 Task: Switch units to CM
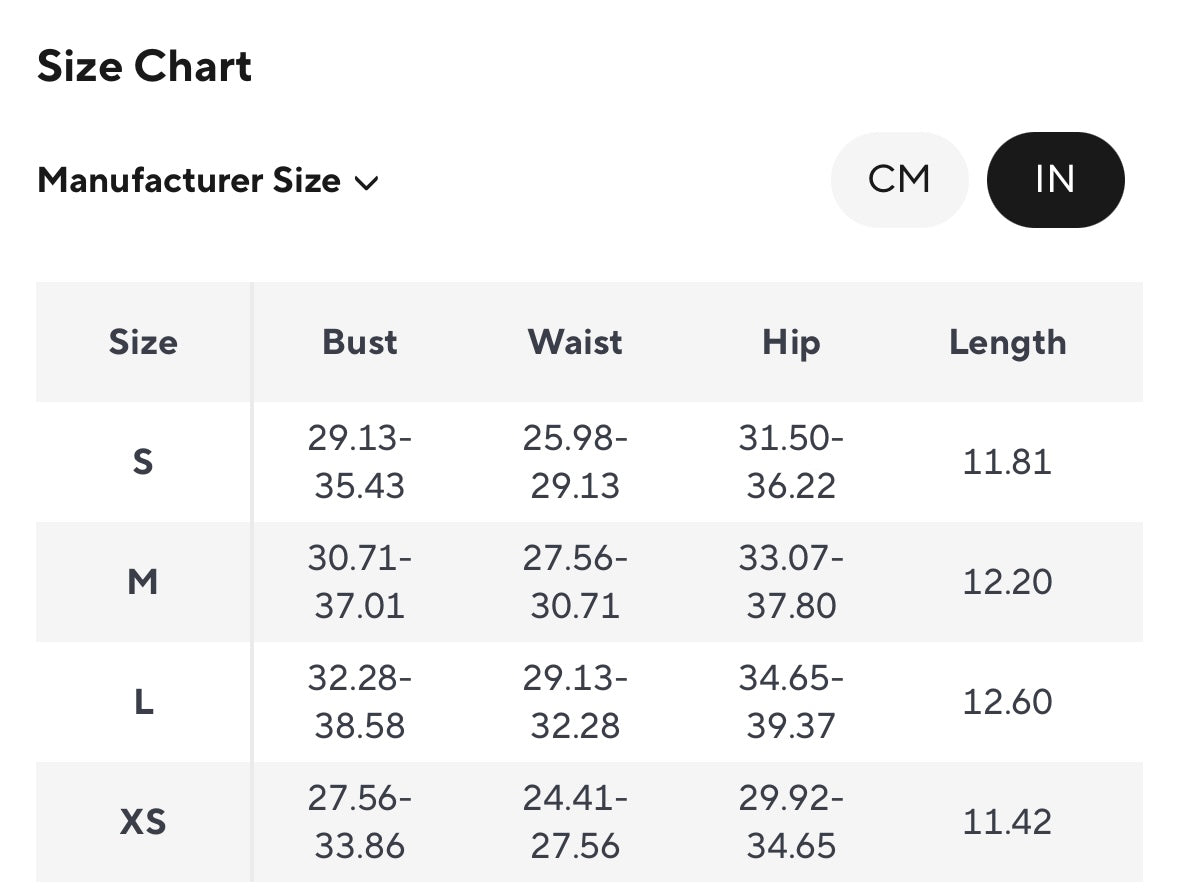click(899, 180)
